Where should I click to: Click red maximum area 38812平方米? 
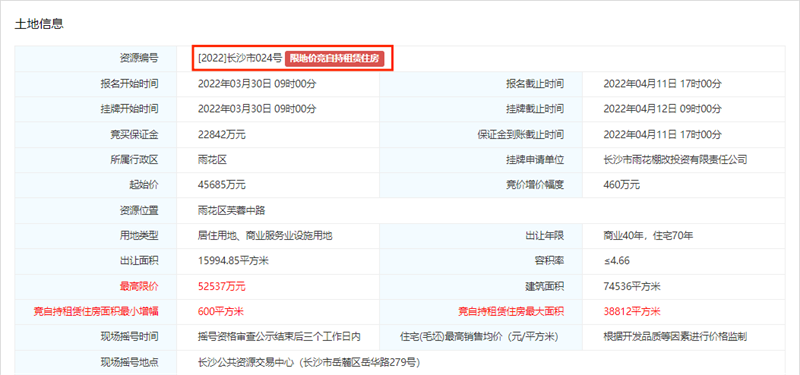(632, 311)
